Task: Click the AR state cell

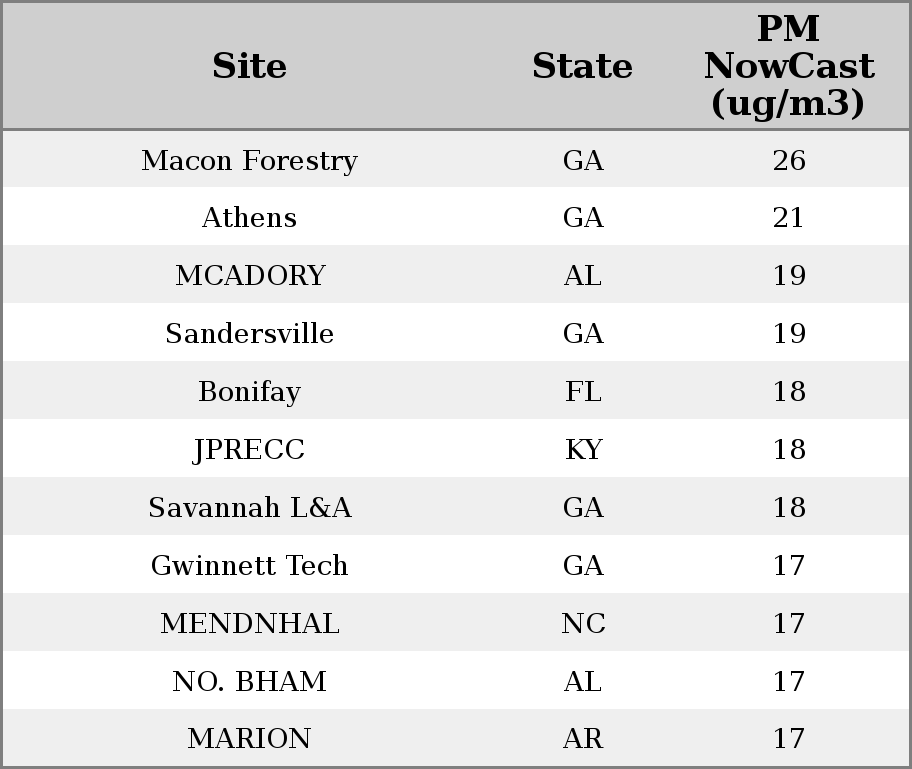Action: [x=583, y=739]
